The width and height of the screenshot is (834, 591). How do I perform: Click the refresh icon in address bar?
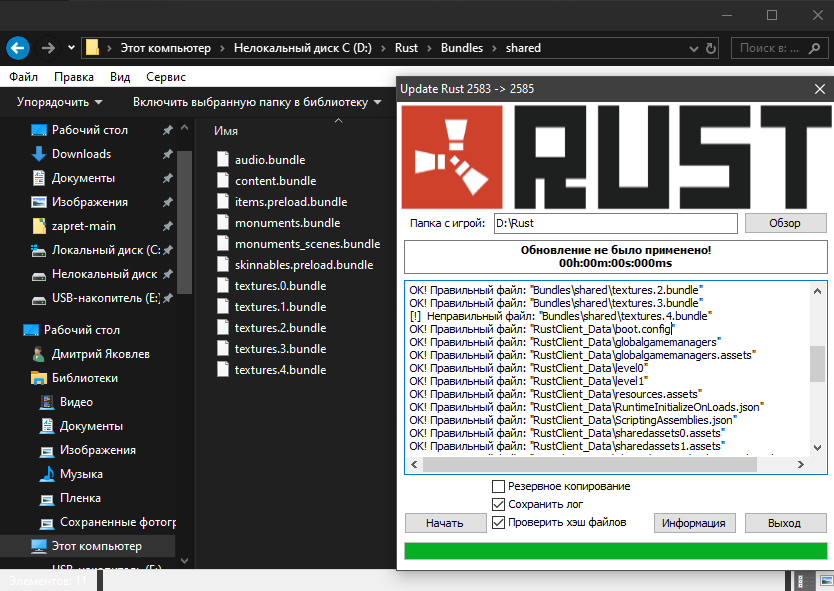coord(711,47)
